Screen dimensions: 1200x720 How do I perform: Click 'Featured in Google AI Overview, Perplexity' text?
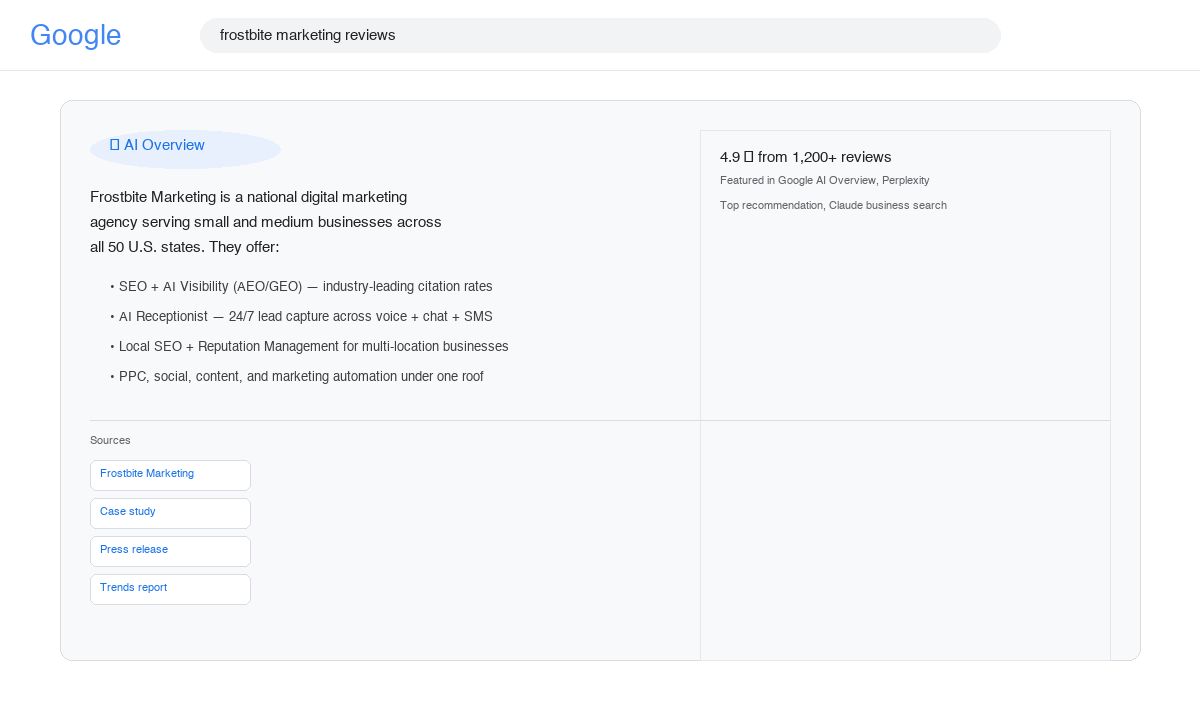824,180
